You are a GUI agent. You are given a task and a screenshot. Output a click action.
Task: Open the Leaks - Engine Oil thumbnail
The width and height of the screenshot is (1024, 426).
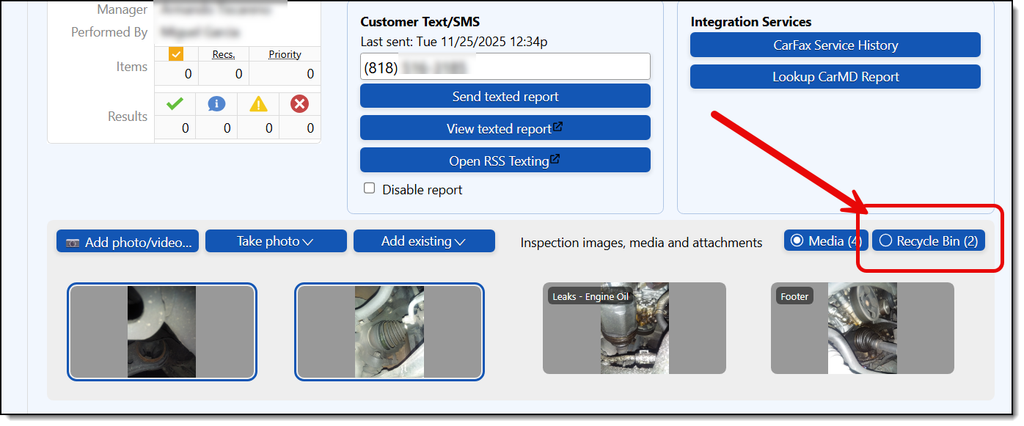pyautogui.click(x=634, y=328)
